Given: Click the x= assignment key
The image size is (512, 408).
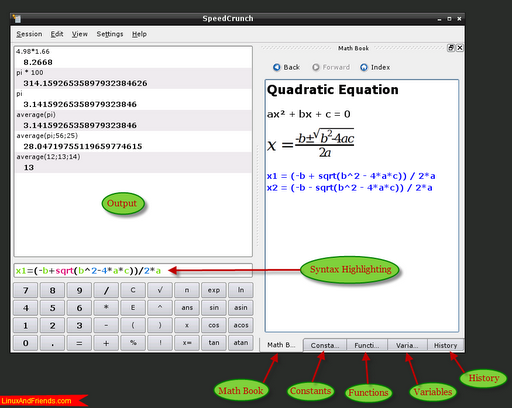Looking at the screenshot, I should (x=187, y=343).
